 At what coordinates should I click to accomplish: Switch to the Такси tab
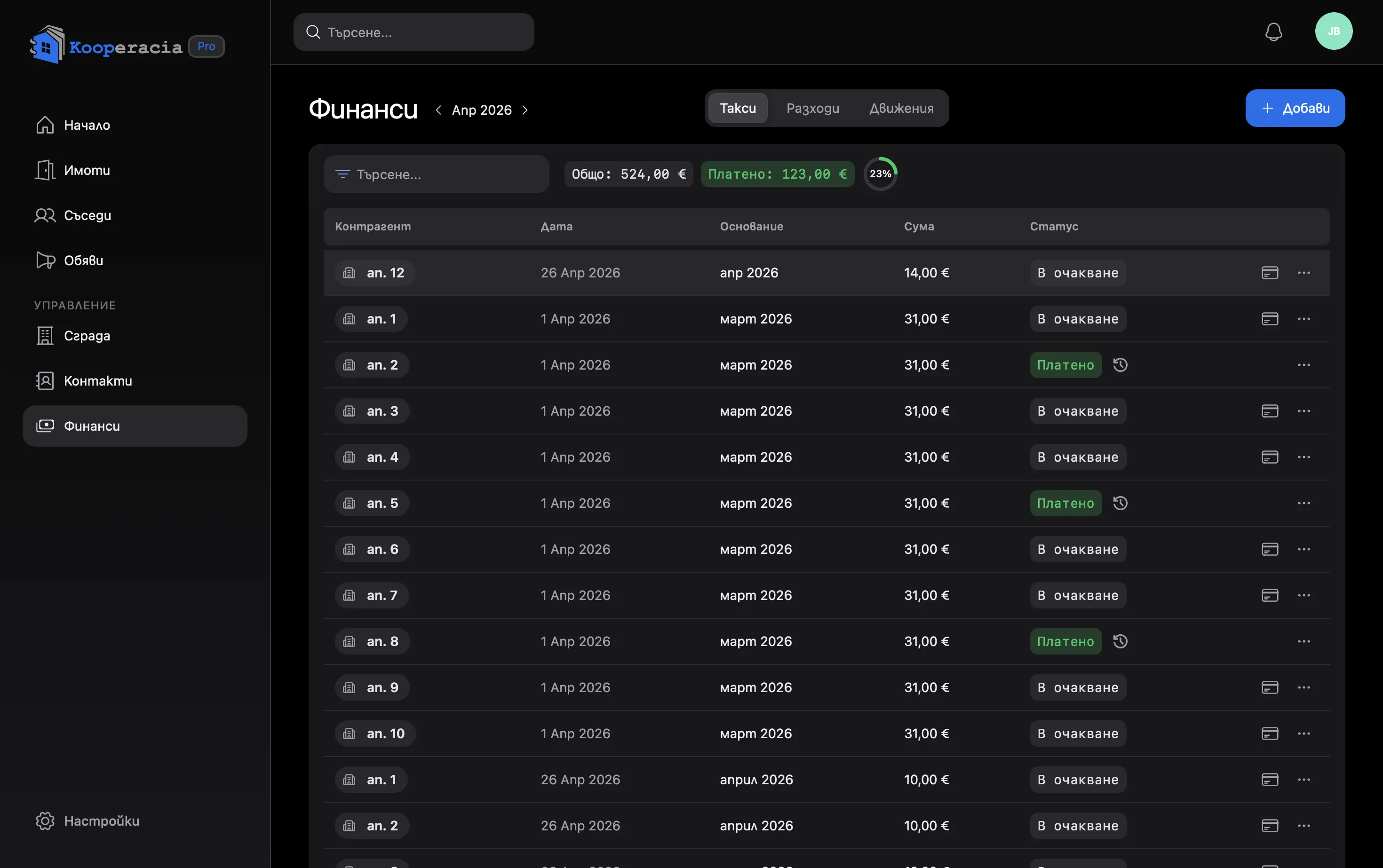pyautogui.click(x=738, y=108)
